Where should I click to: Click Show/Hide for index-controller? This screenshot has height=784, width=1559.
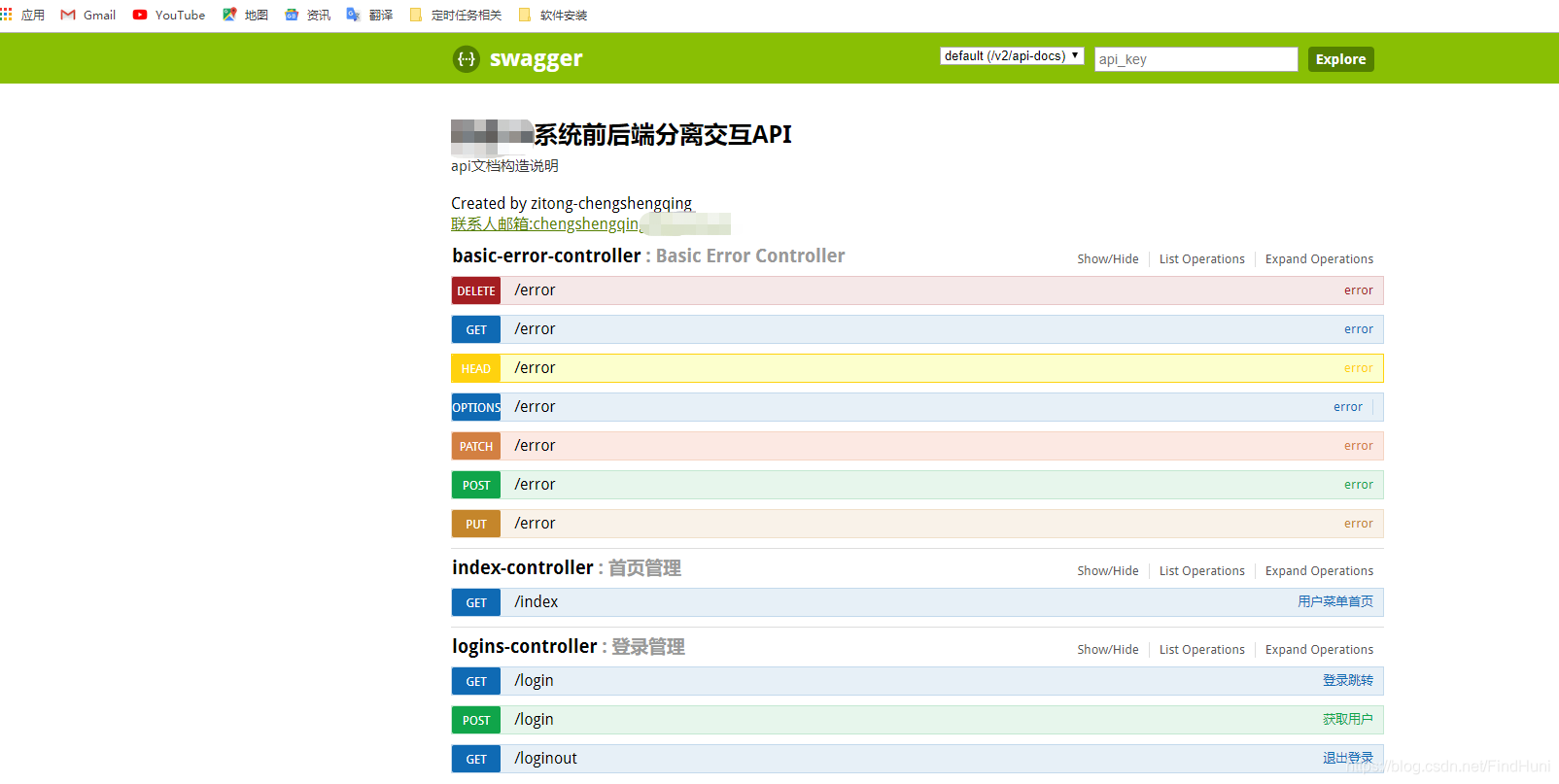1108,571
